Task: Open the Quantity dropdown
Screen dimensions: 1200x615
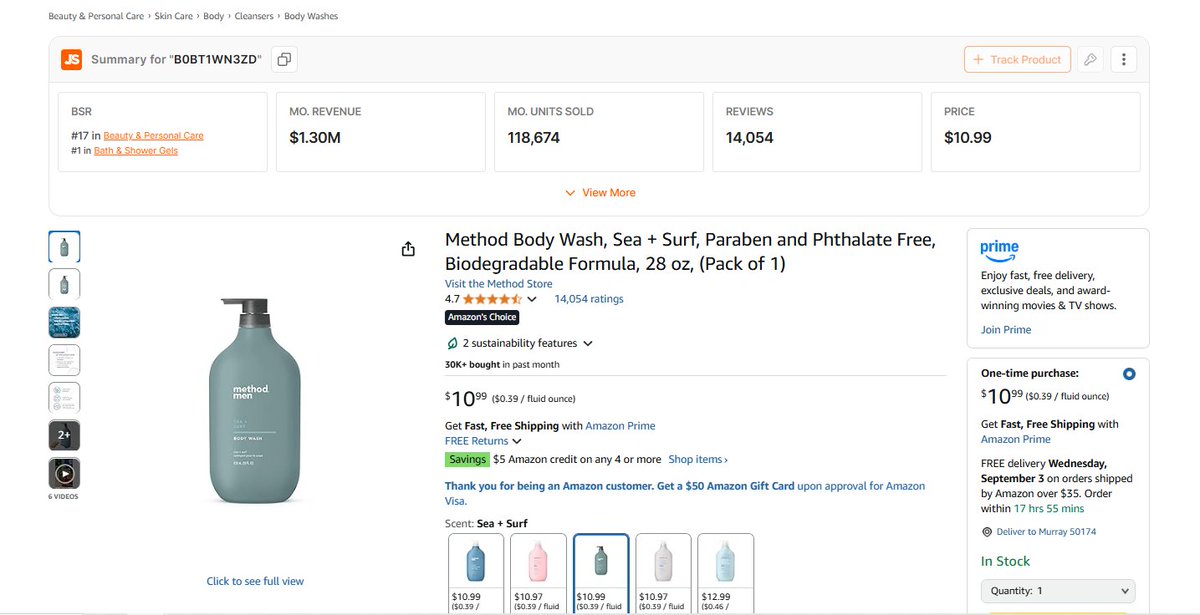Action: pyautogui.click(x=1058, y=591)
